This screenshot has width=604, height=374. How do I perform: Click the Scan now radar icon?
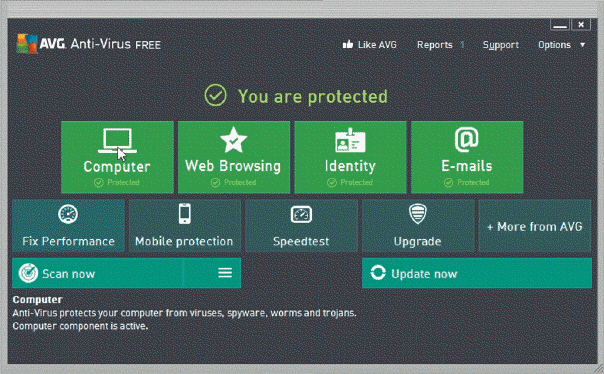coord(28,273)
